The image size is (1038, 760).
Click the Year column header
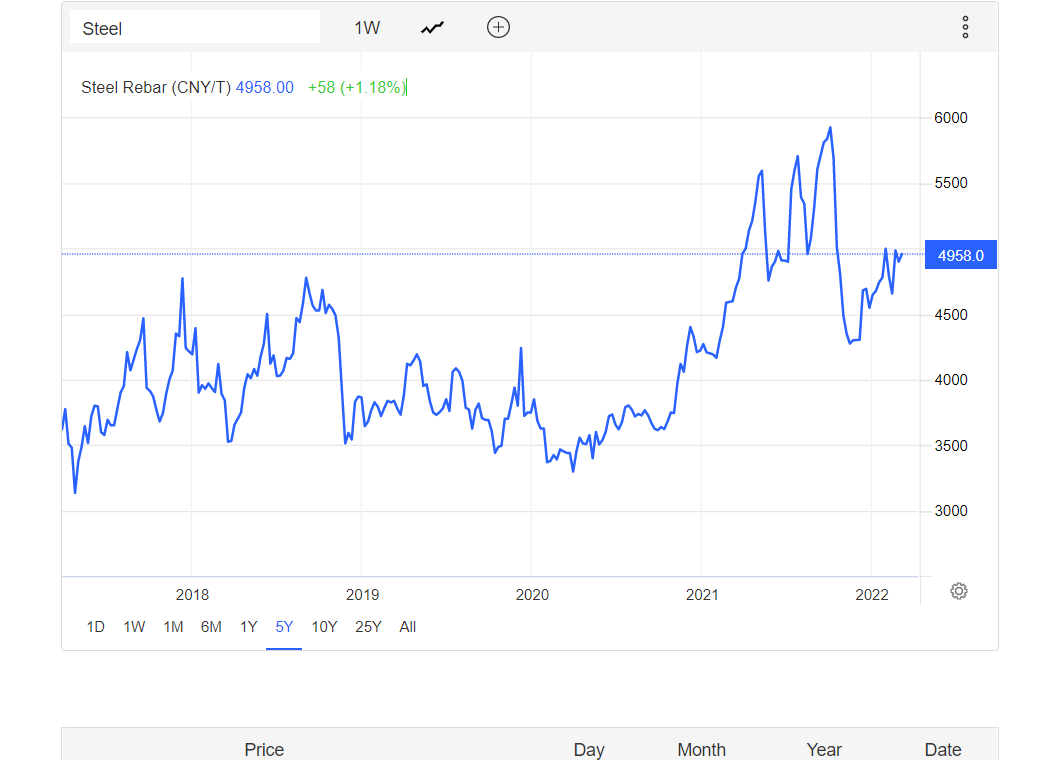coord(824,749)
